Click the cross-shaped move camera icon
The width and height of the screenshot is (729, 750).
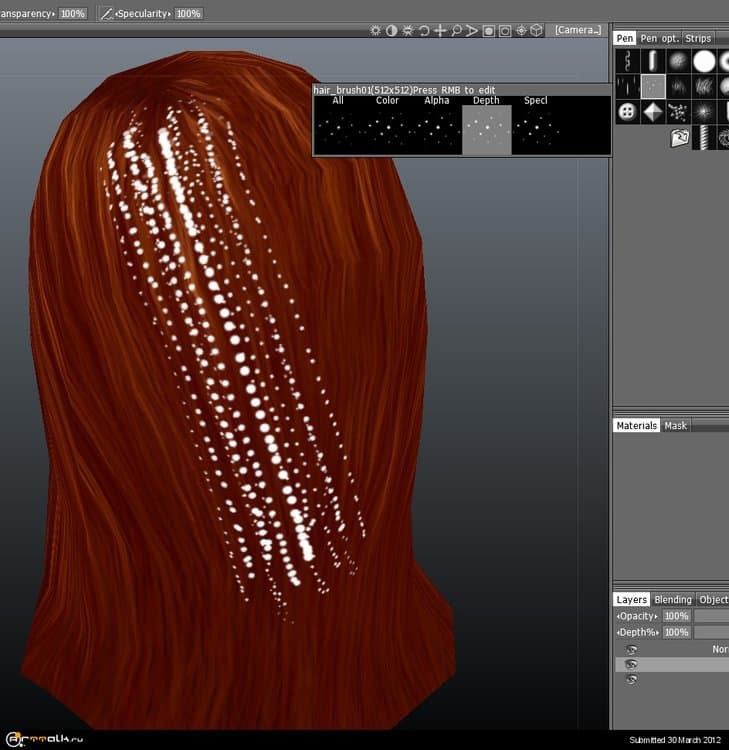tap(440, 31)
